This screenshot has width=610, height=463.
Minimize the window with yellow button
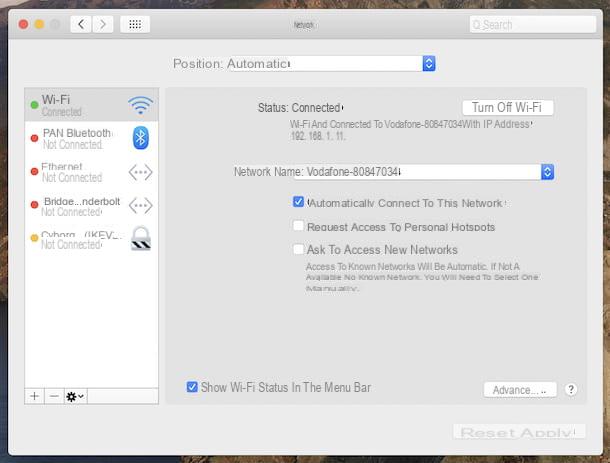(x=39, y=25)
